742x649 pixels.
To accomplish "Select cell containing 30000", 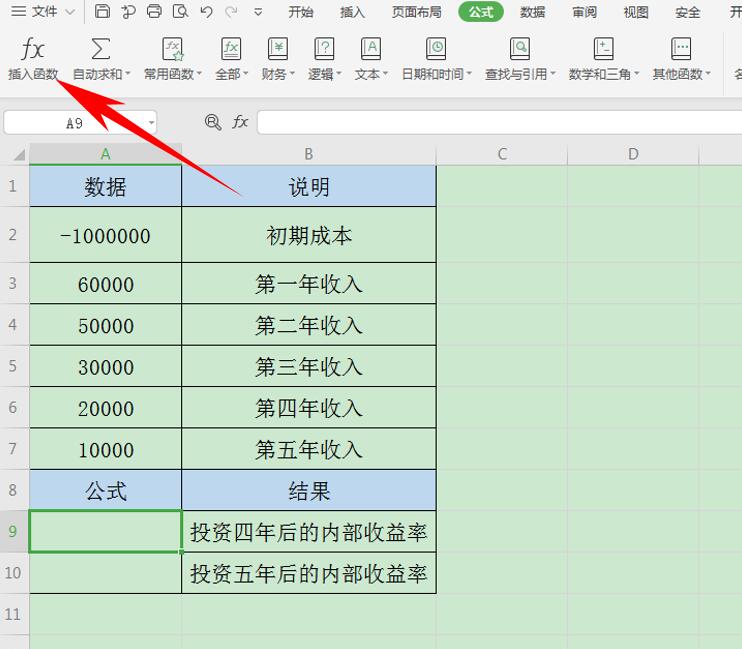I will tap(105, 366).
